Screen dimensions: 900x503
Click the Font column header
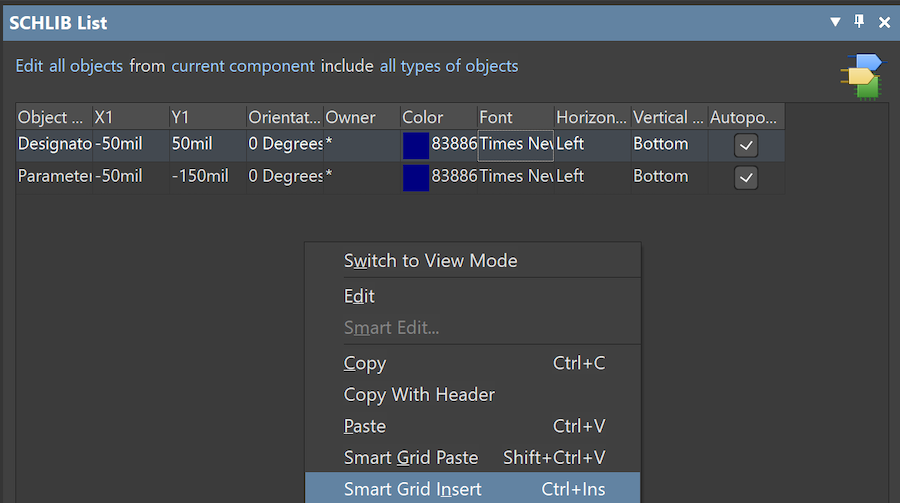[515, 117]
